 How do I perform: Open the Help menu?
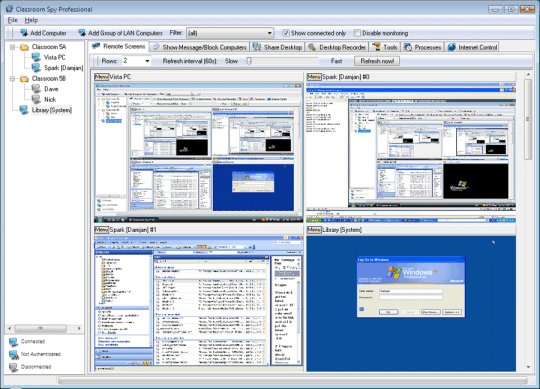(31, 20)
